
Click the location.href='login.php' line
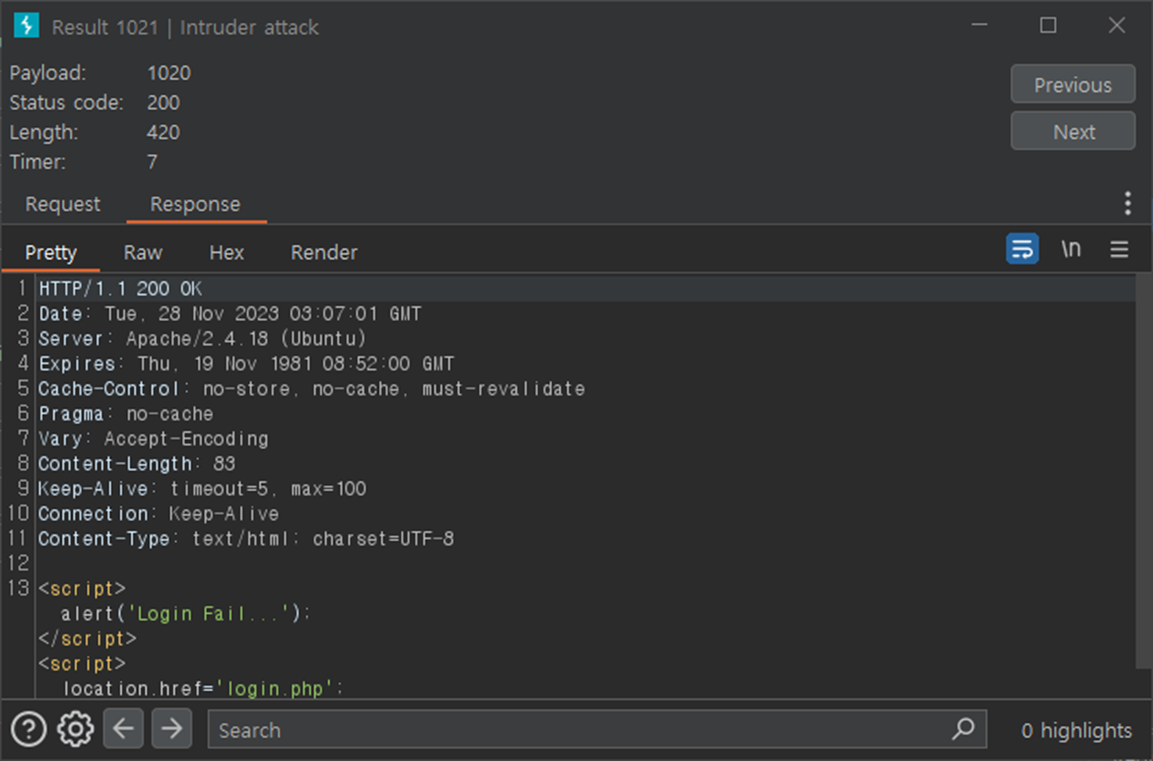point(203,689)
